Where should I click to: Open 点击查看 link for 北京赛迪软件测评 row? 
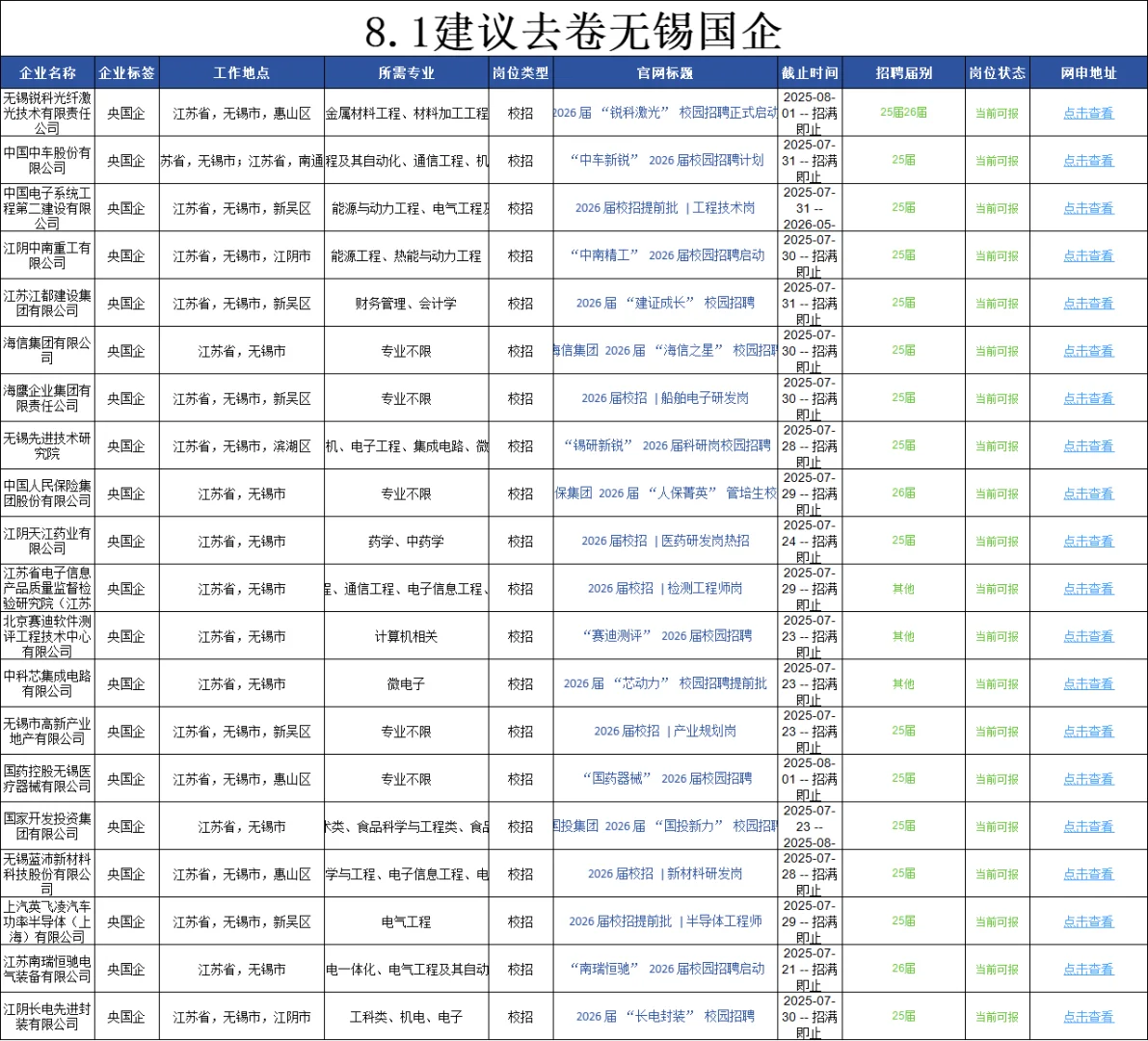click(x=1088, y=636)
